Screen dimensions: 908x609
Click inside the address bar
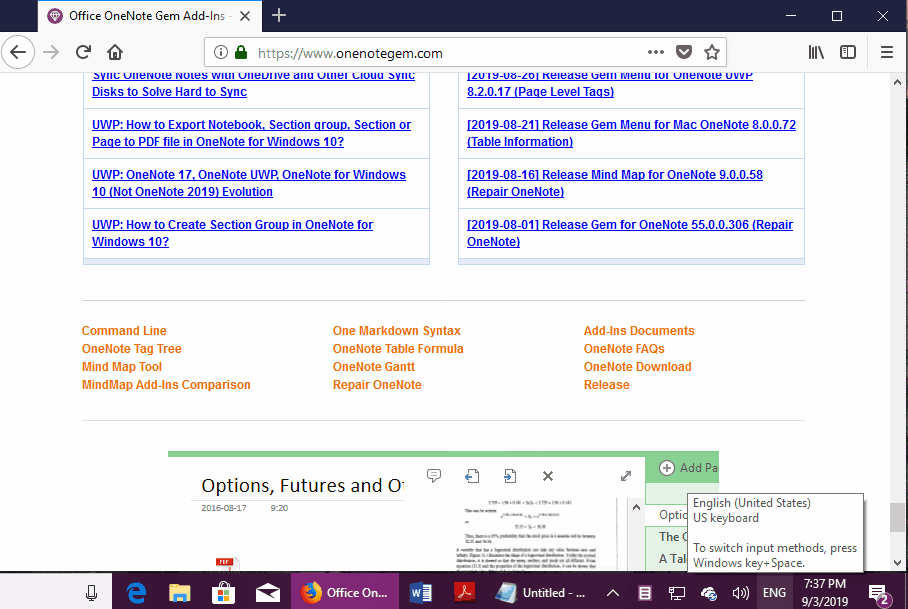click(x=400, y=51)
